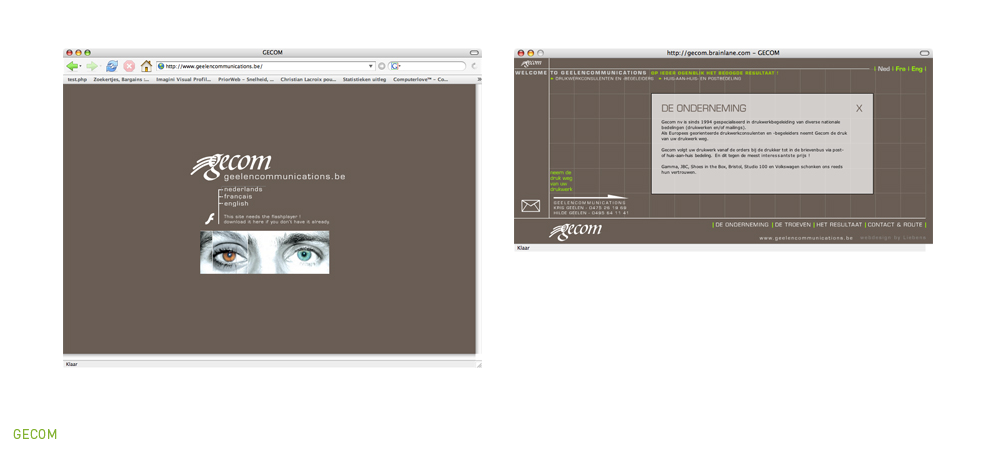Open the CONTACT & ROUTE menu item
Screen dimensions: 1000x450
[895, 225]
